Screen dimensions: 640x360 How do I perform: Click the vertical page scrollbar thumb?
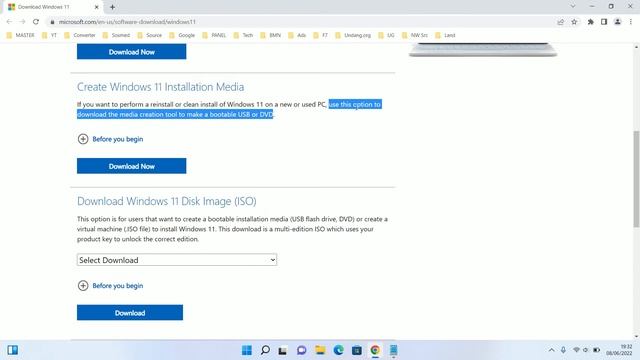(x=636, y=179)
